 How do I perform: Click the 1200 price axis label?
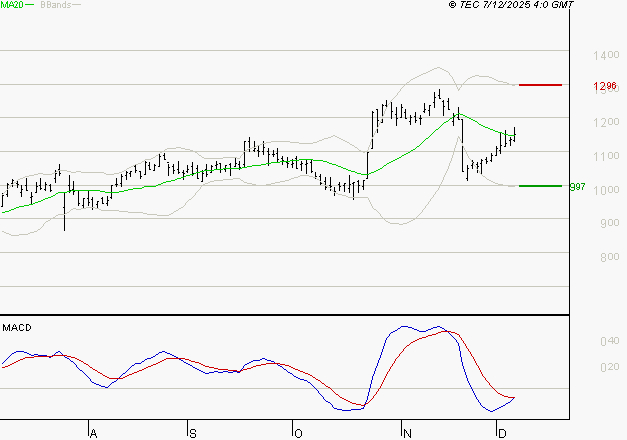pos(606,122)
